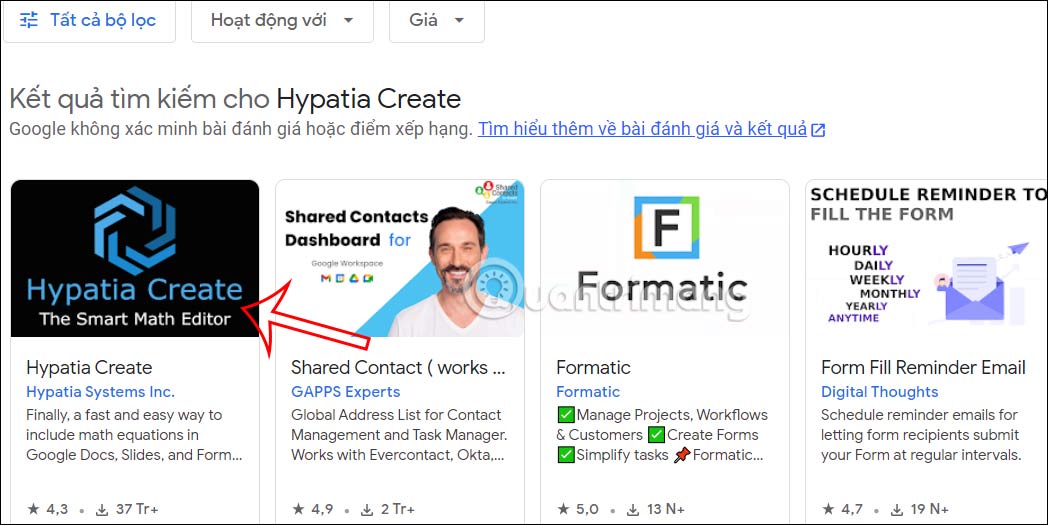Open the Tất cả bộ lọc filters button
This screenshot has height=525, width=1048.
click(x=89, y=21)
